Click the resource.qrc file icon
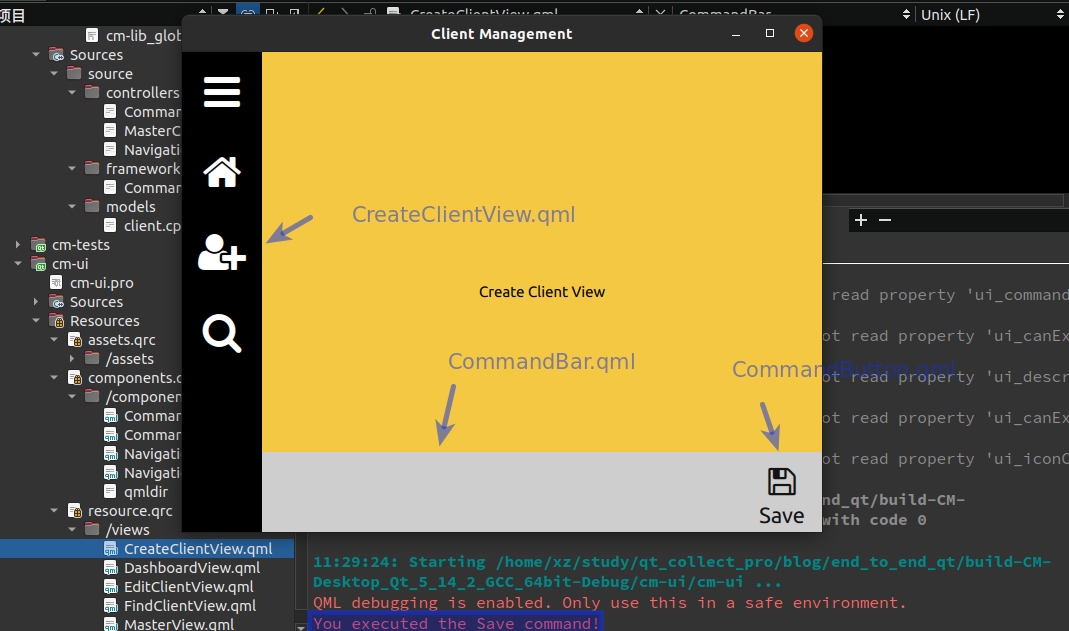 (75, 510)
